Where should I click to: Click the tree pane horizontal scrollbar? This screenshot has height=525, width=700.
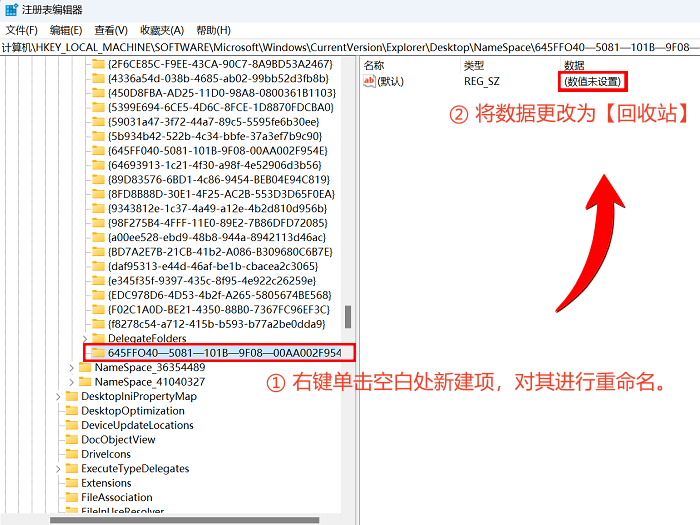click(x=184, y=520)
